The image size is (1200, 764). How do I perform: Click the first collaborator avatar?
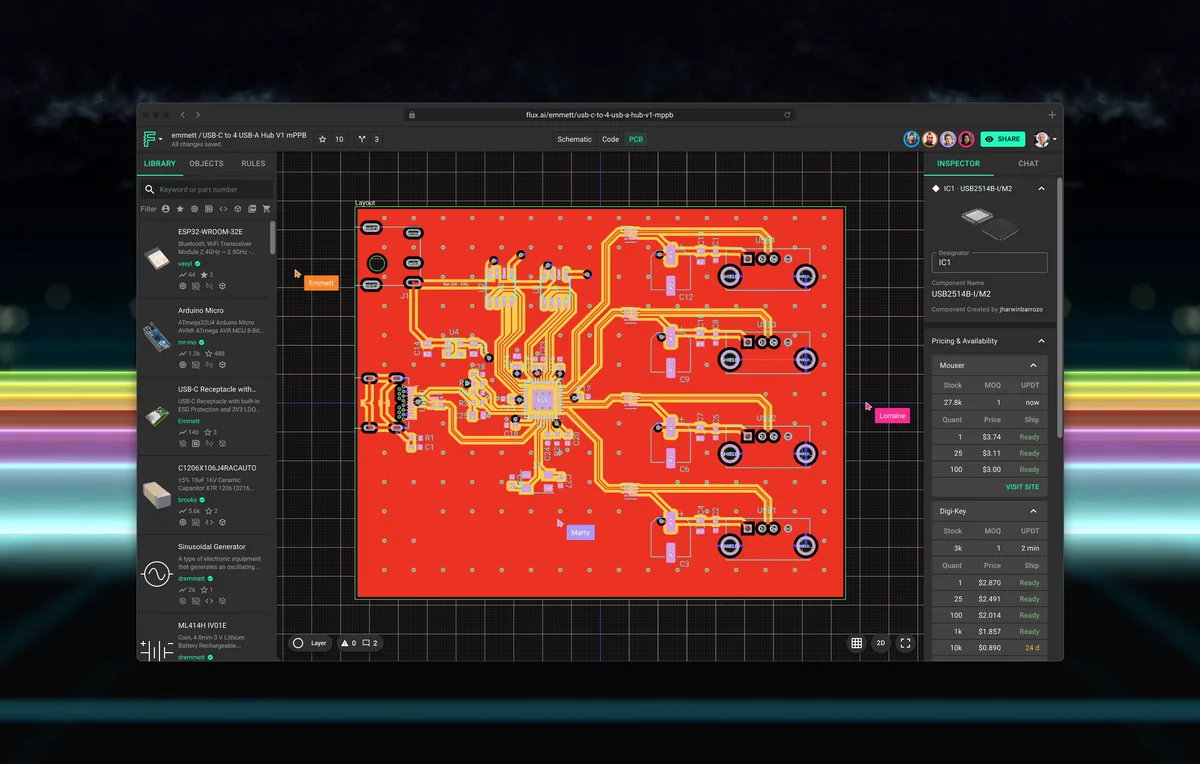pos(912,139)
